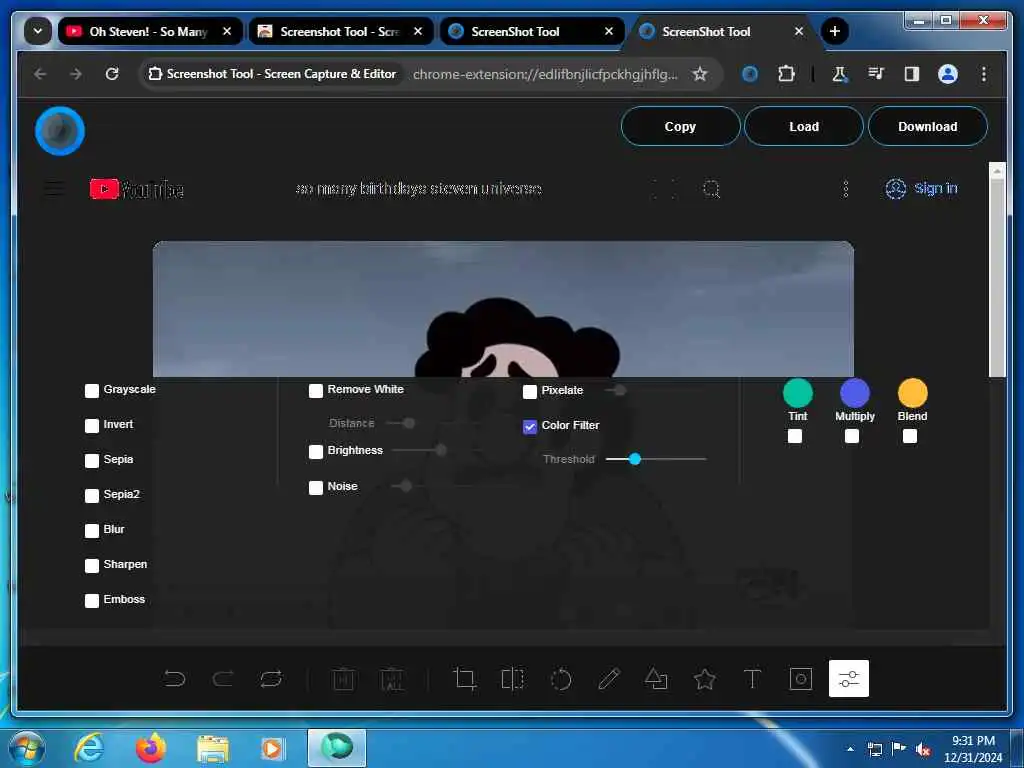Enable the Noise checkbox
This screenshot has width=1024, height=768.
tap(315, 488)
